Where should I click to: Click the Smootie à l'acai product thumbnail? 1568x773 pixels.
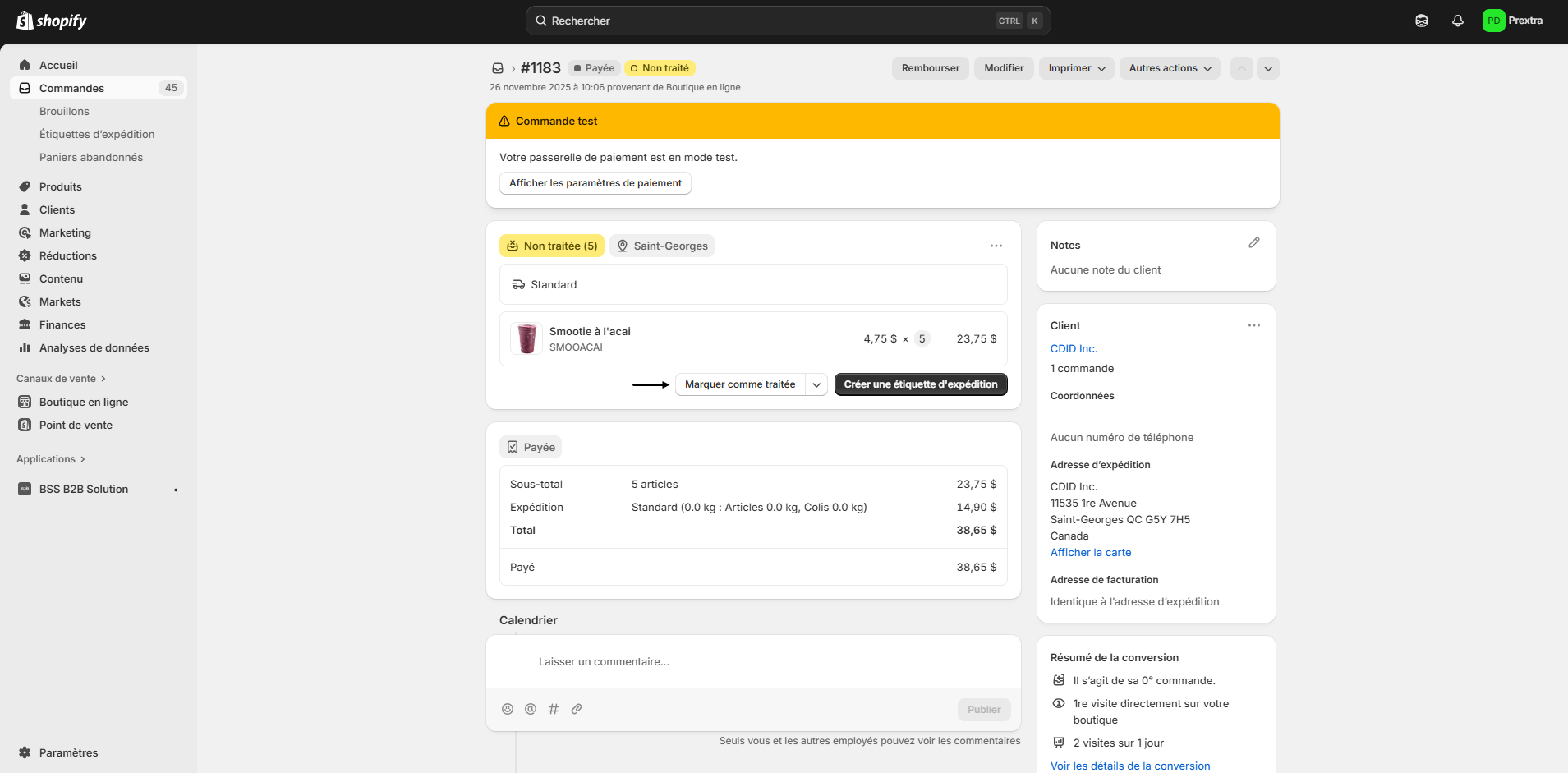point(526,338)
